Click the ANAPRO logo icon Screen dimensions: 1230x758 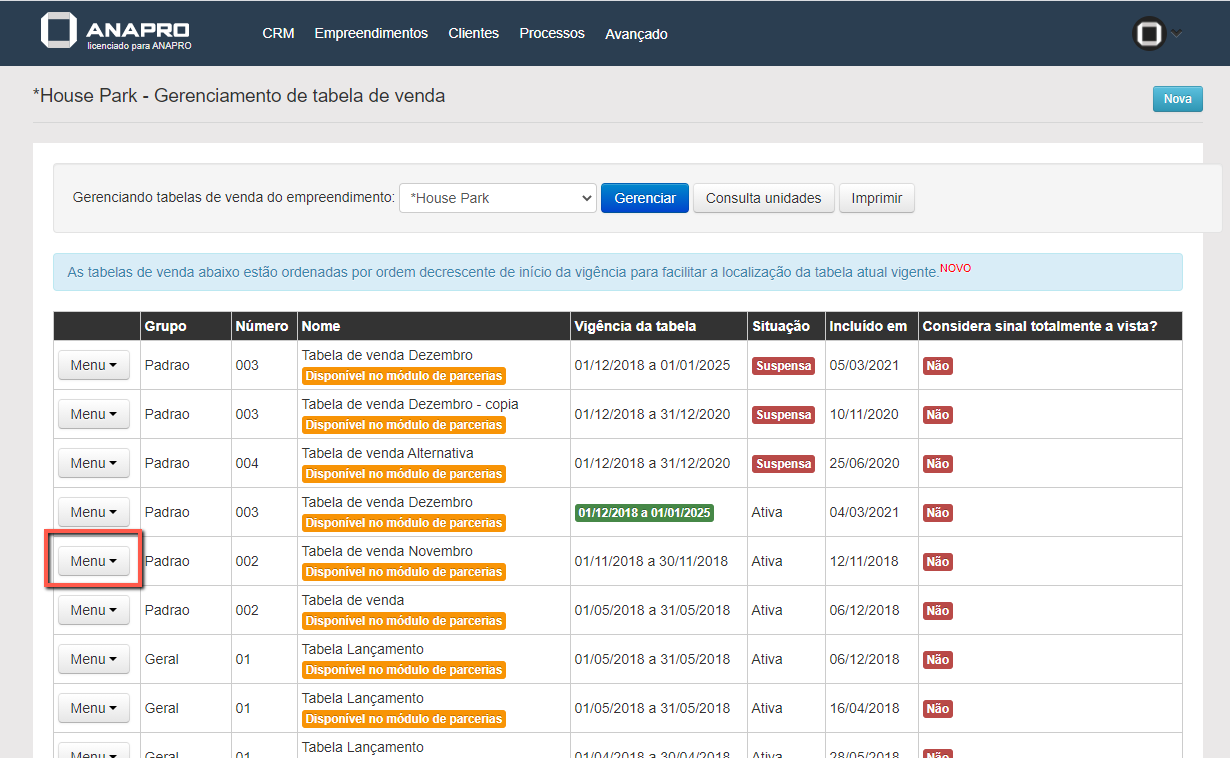(59, 31)
